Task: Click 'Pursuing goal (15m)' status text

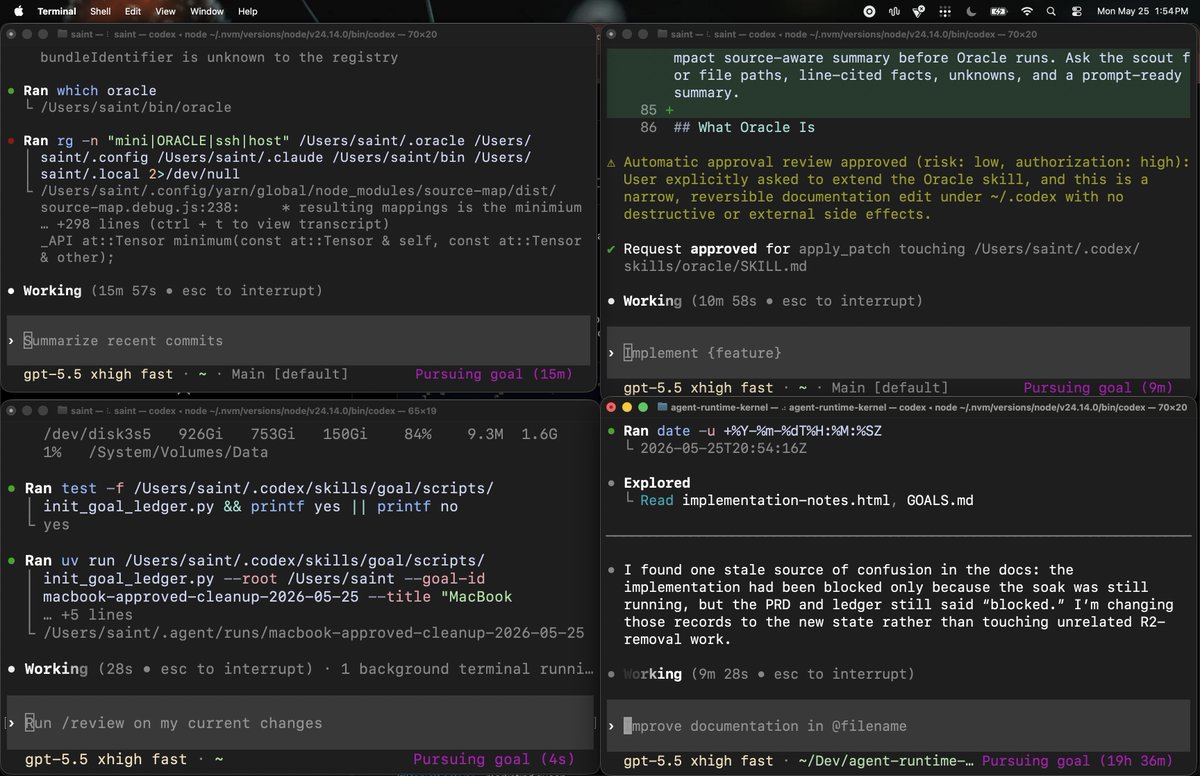Action: 494,374
